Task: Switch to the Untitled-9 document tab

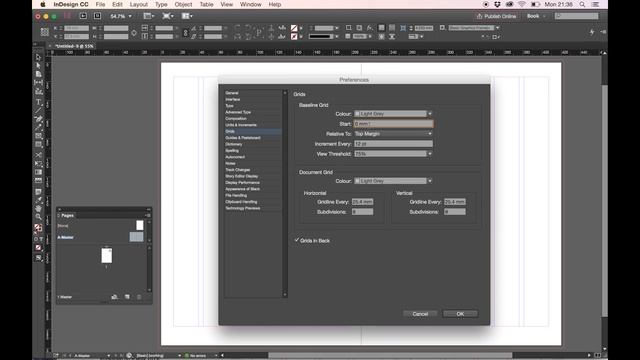Action: (x=74, y=46)
